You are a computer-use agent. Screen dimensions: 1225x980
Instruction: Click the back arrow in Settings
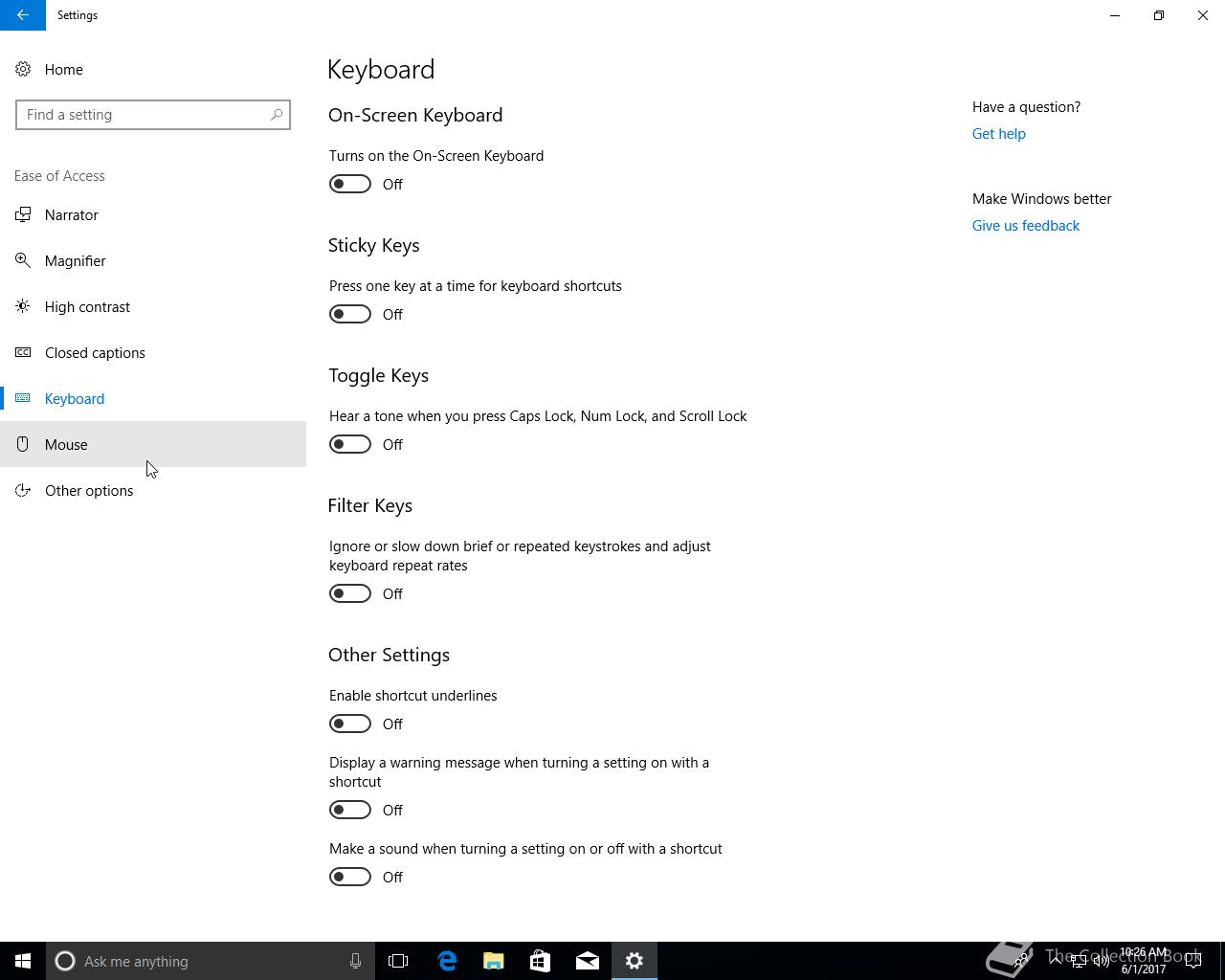pos(22,15)
